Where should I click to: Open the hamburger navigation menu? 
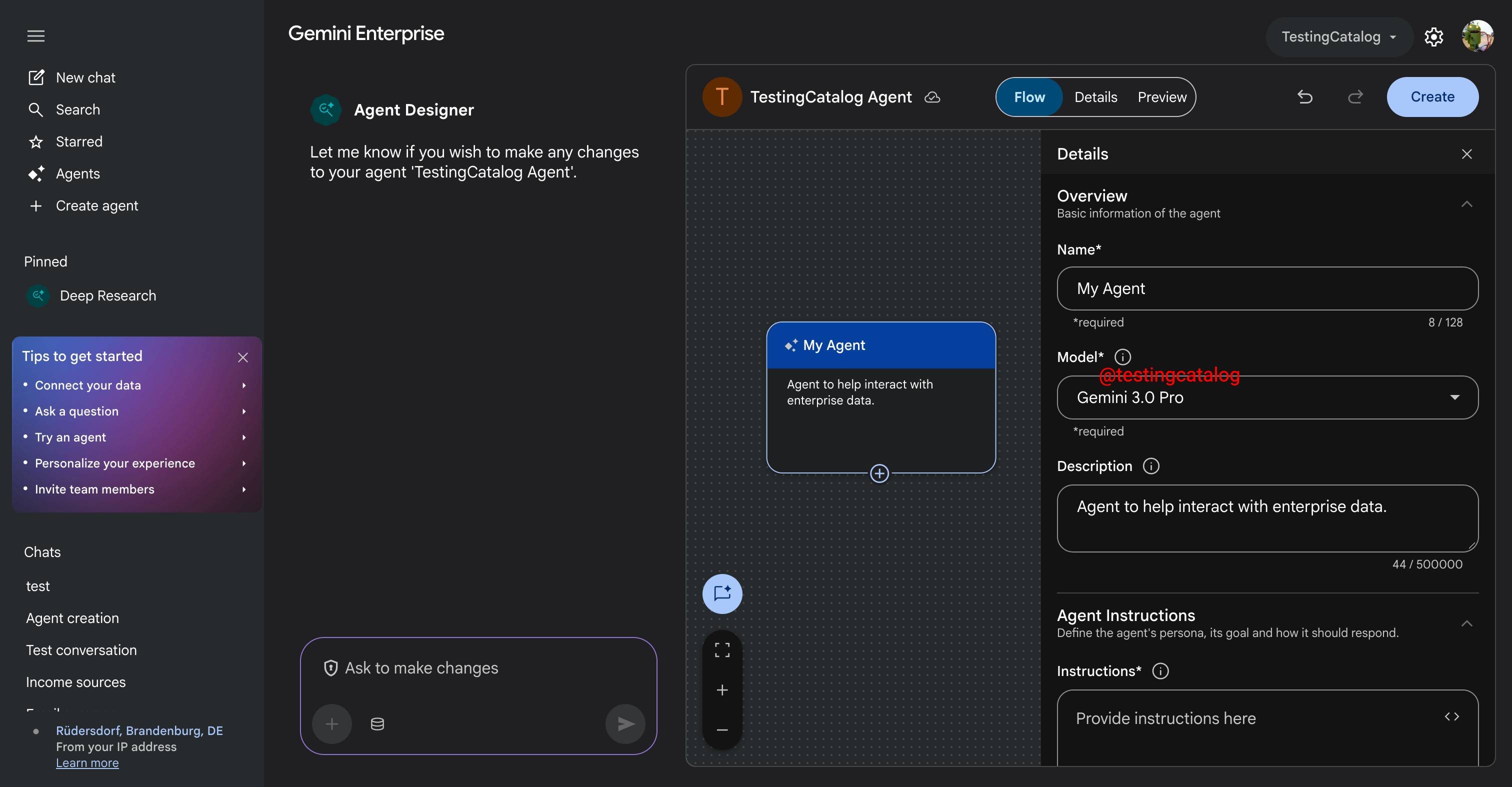pyautogui.click(x=36, y=36)
